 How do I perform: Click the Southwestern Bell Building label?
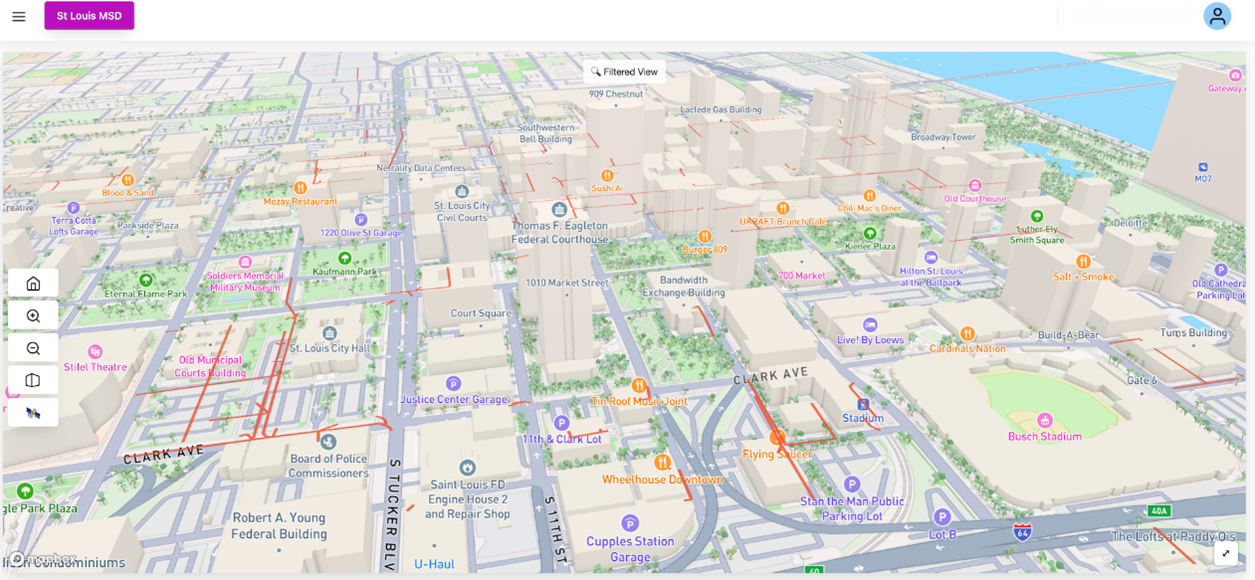click(x=546, y=133)
